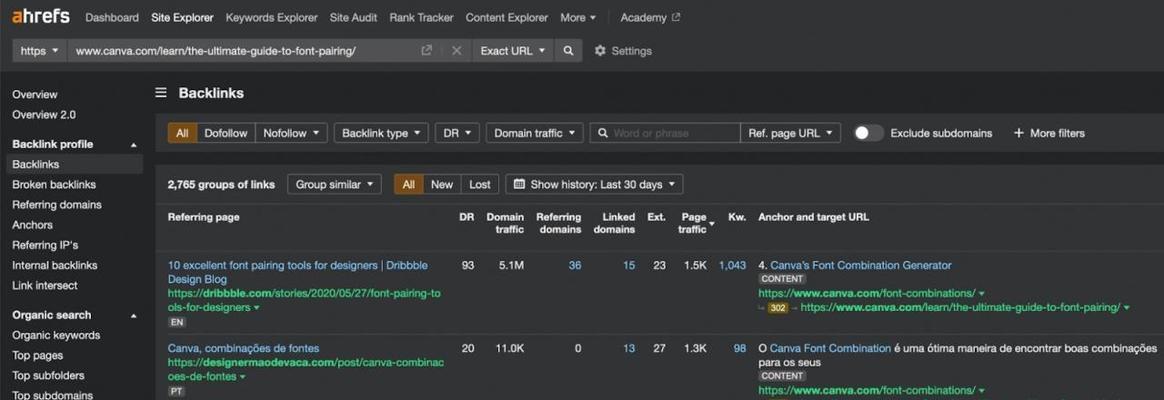The height and width of the screenshot is (400, 1164).
Task: Click the Ahrefs logo
Action: [41, 16]
